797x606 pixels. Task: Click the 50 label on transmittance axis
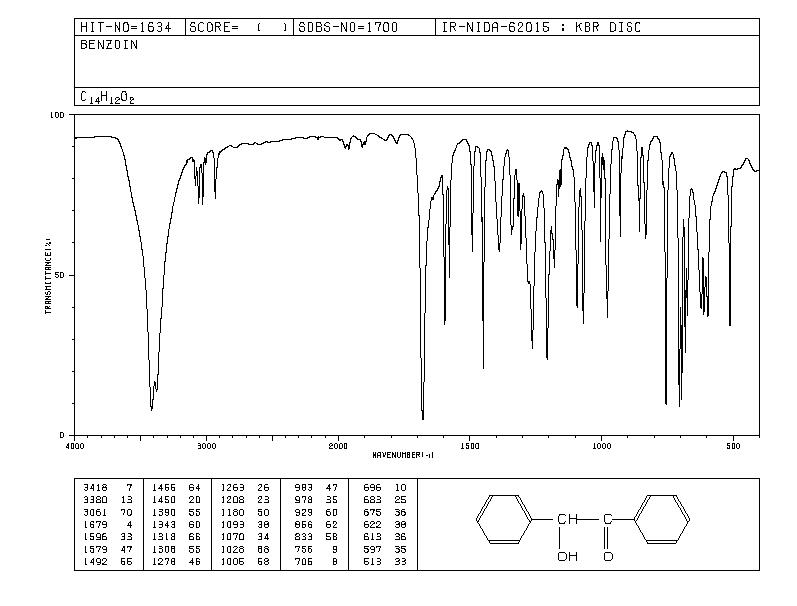click(59, 275)
